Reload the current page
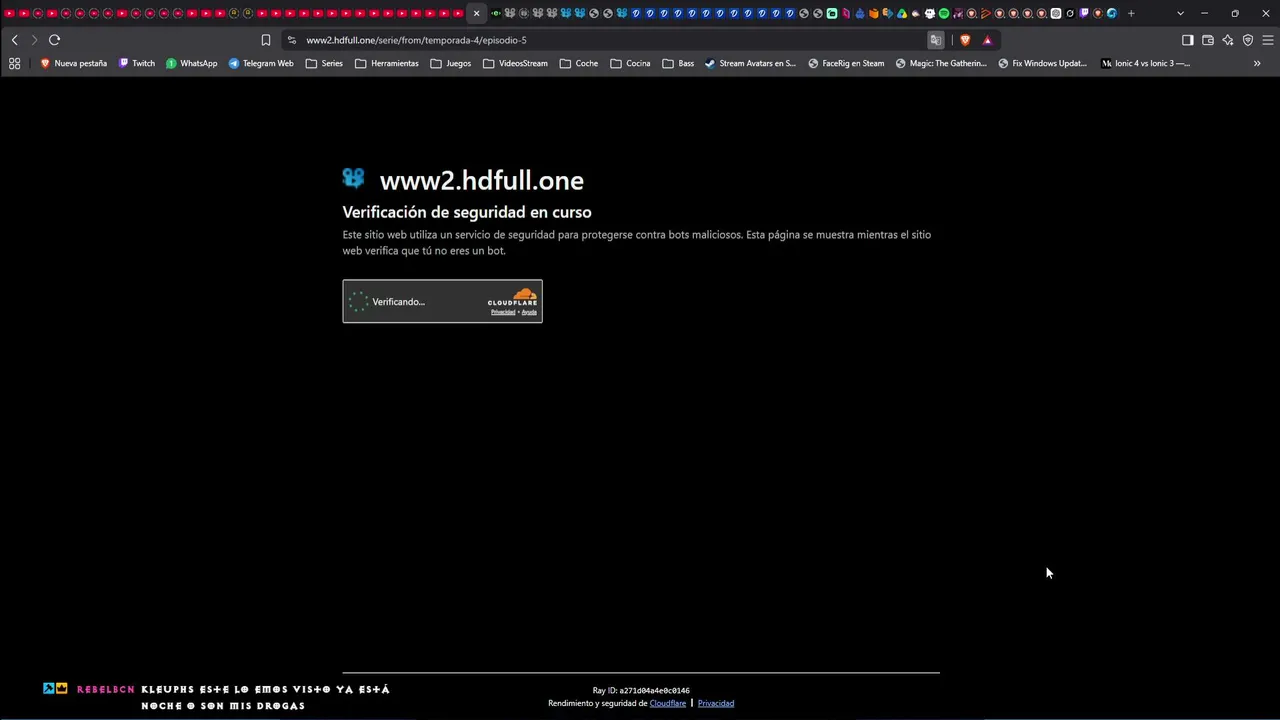 tap(54, 40)
